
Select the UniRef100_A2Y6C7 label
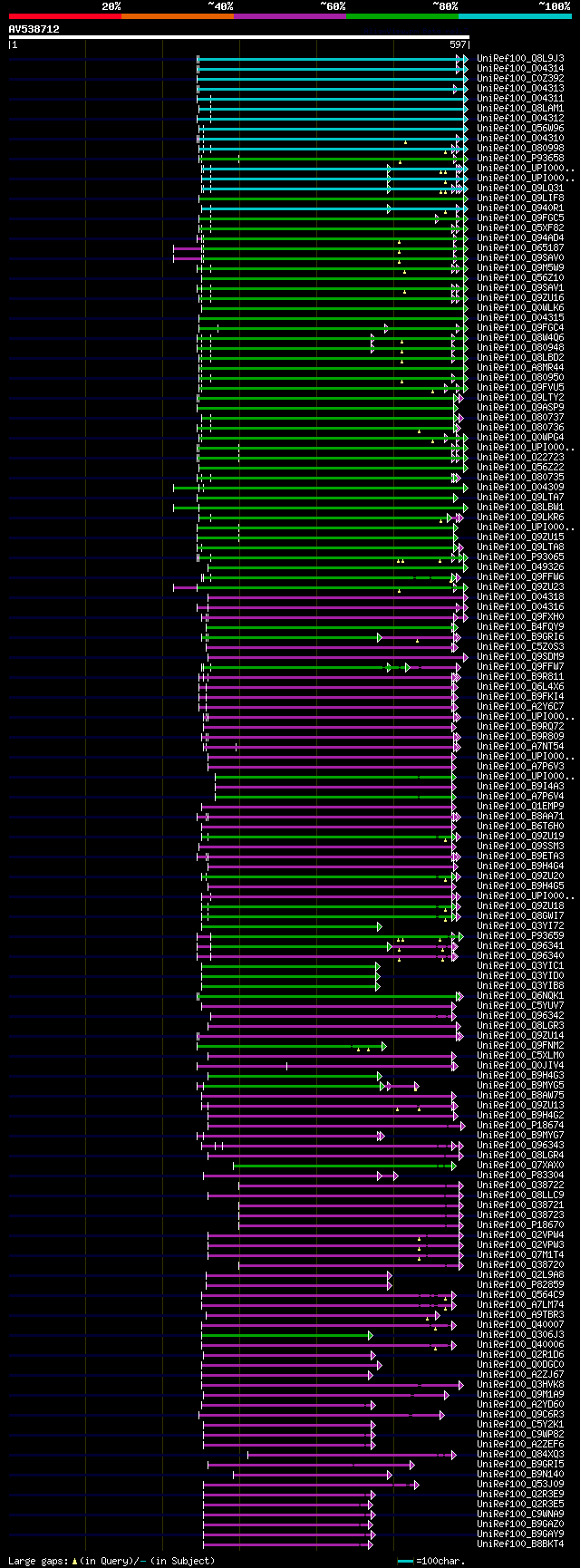(x=520, y=706)
